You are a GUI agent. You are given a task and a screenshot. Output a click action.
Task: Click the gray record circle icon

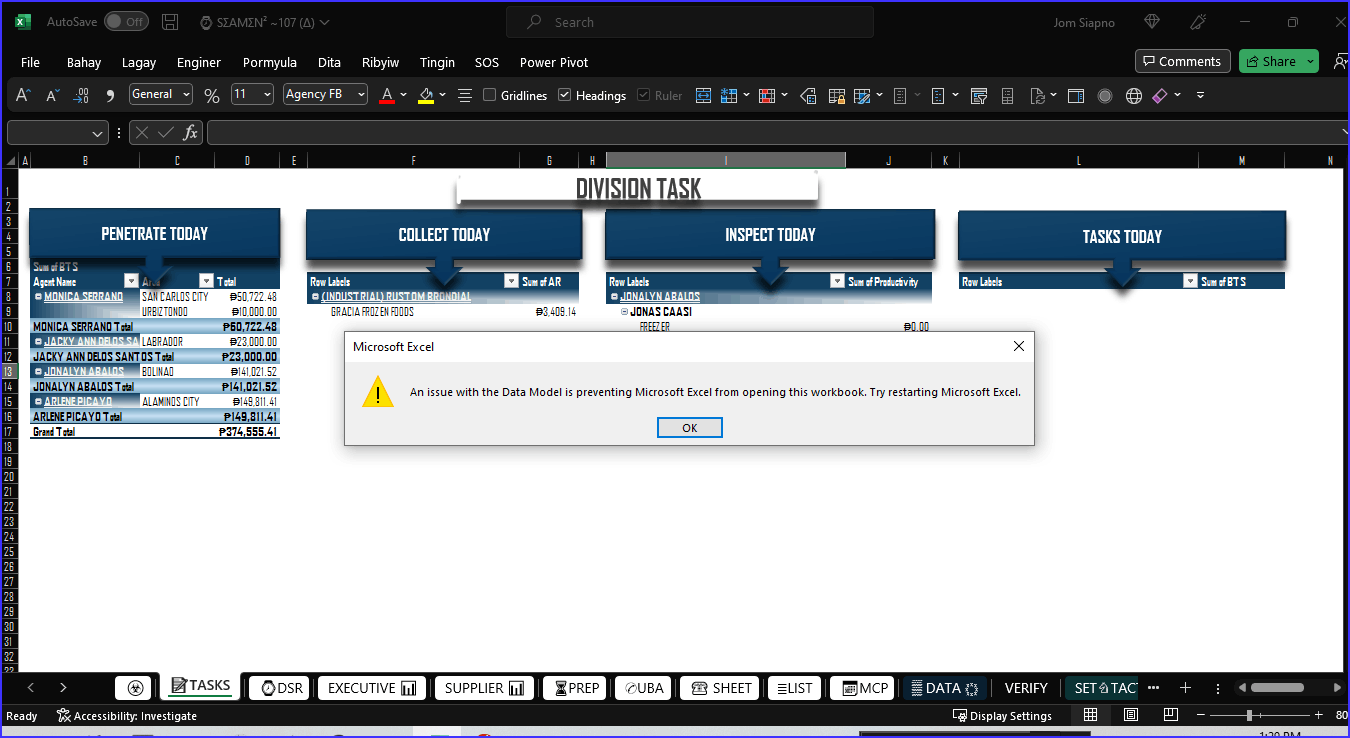point(1105,95)
